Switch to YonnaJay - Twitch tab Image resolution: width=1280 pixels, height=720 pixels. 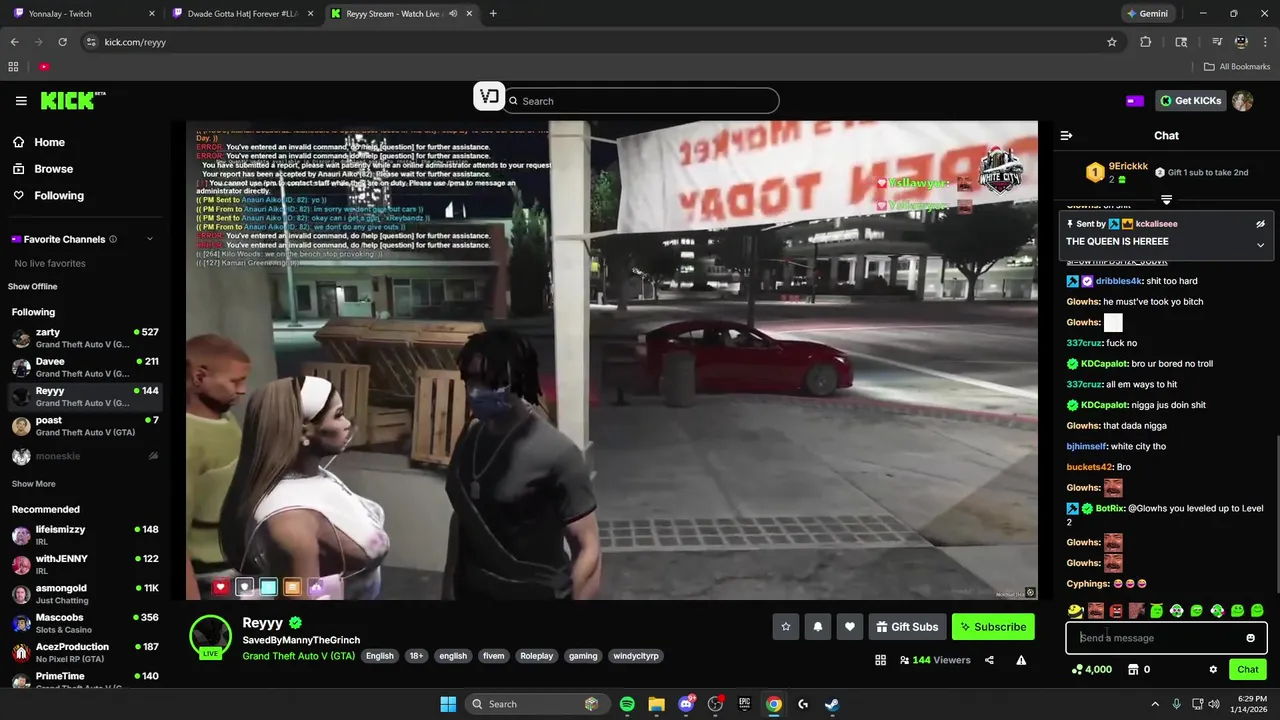point(82,14)
